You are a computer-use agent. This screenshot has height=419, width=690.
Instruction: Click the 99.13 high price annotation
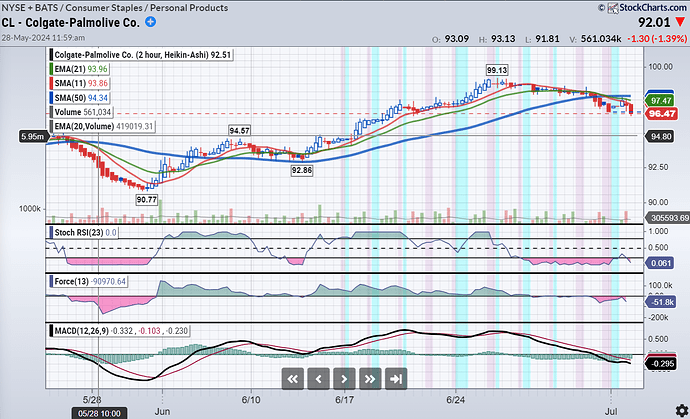(497, 70)
